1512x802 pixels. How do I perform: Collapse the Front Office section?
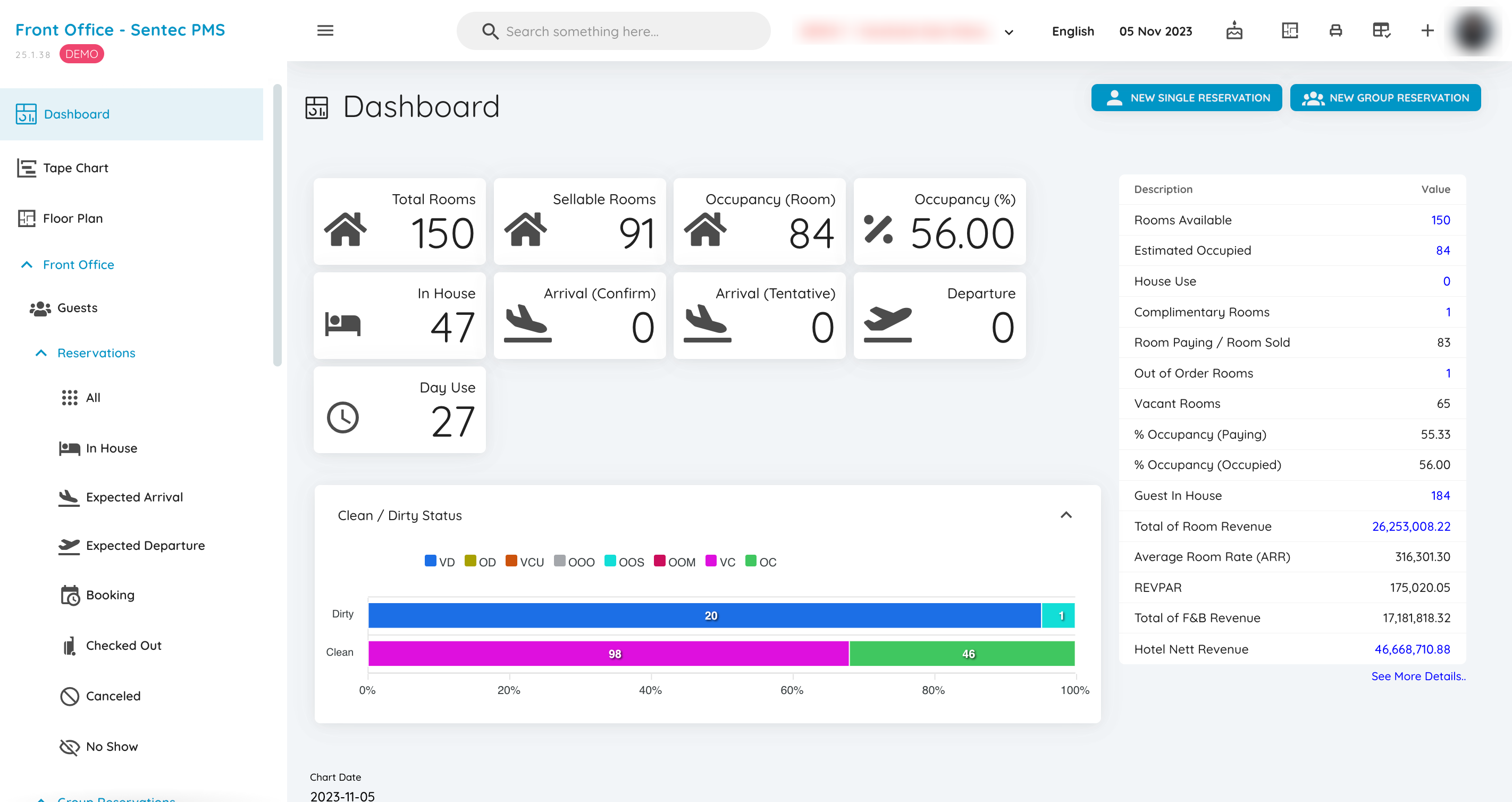click(x=27, y=265)
